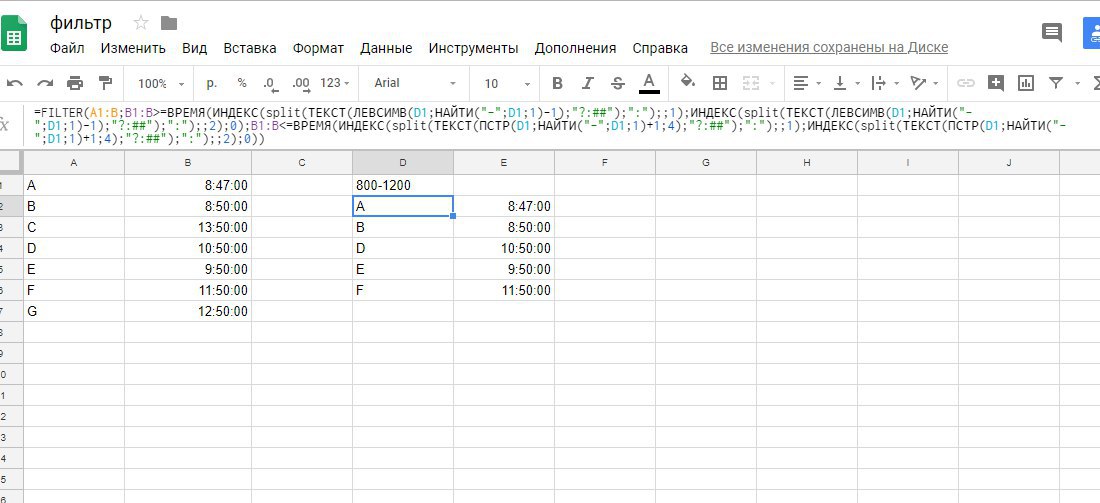Open the zoom 100% dropdown

coord(161,83)
